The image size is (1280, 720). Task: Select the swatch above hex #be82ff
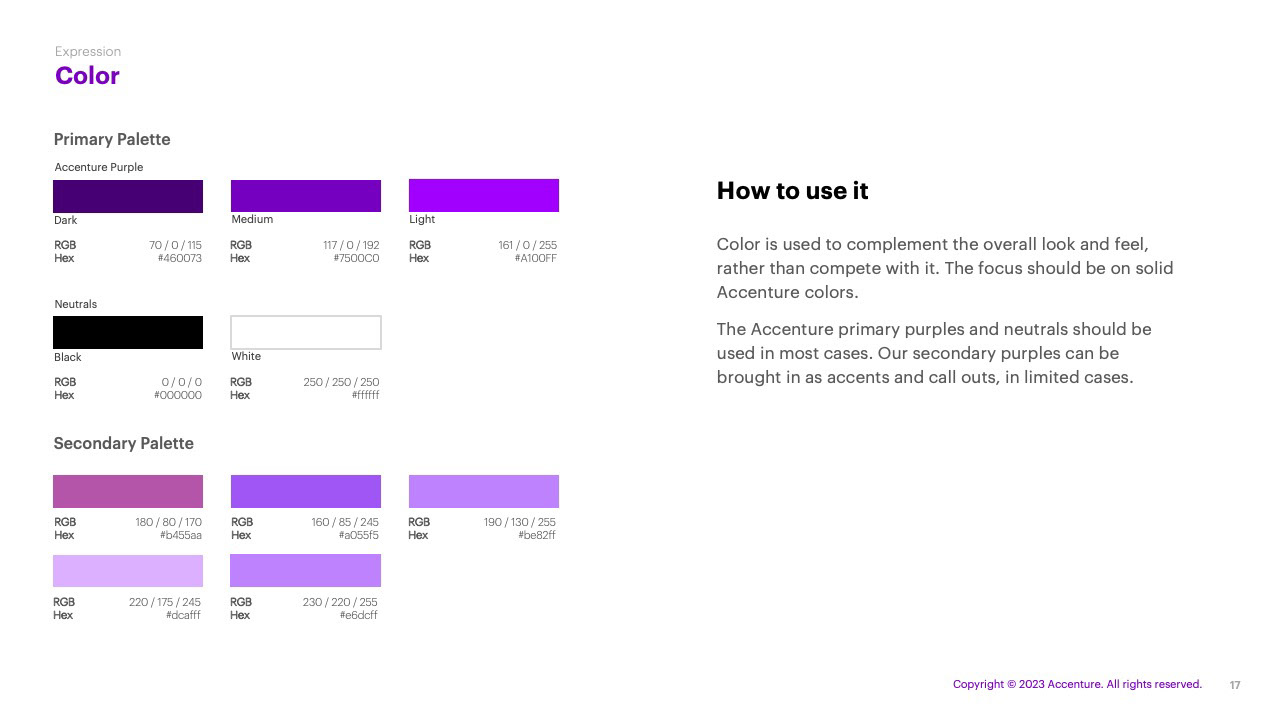coord(484,491)
